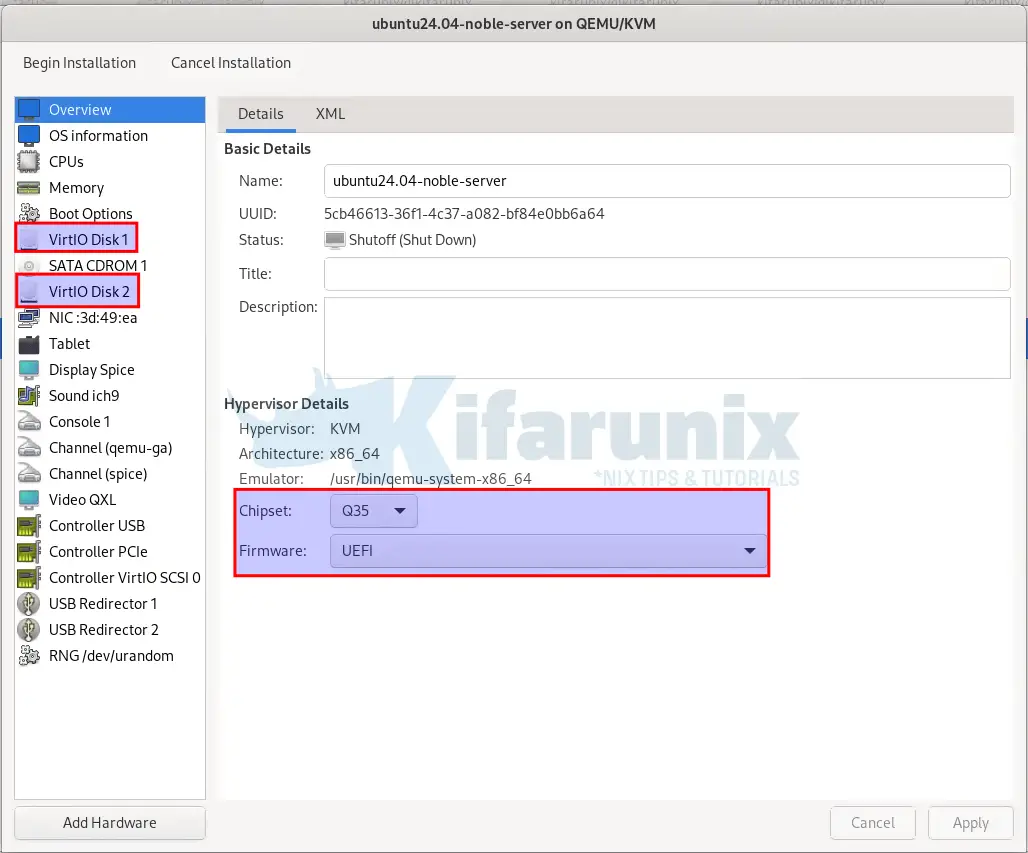Screen dimensions: 1028x853
Task: Select the Sound ich9 audio icon
Action: pos(29,396)
